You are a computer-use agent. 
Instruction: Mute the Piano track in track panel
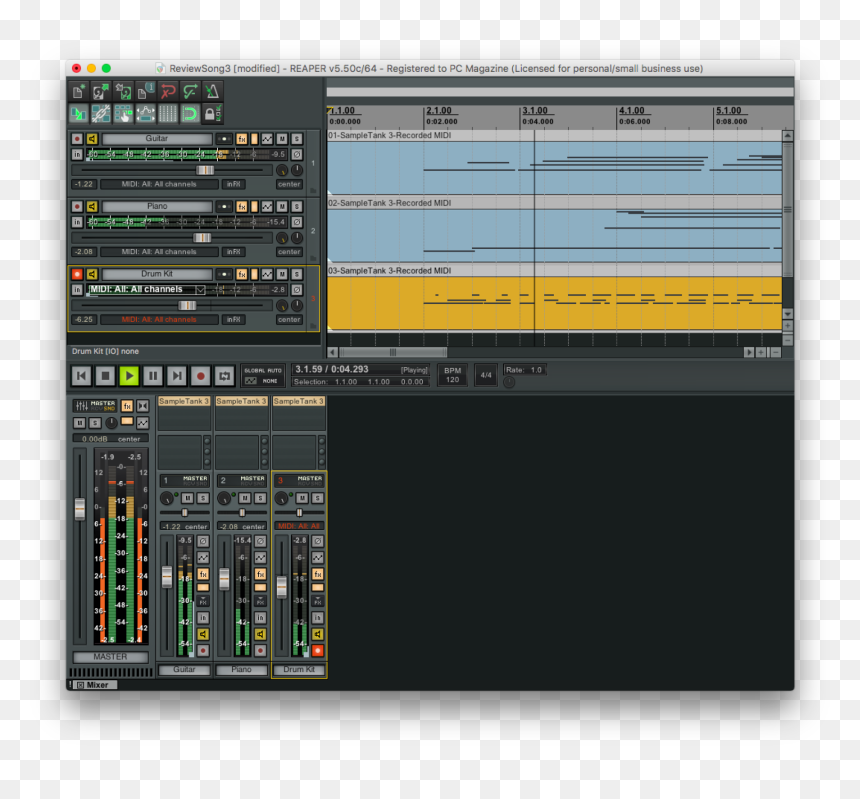click(x=282, y=207)
